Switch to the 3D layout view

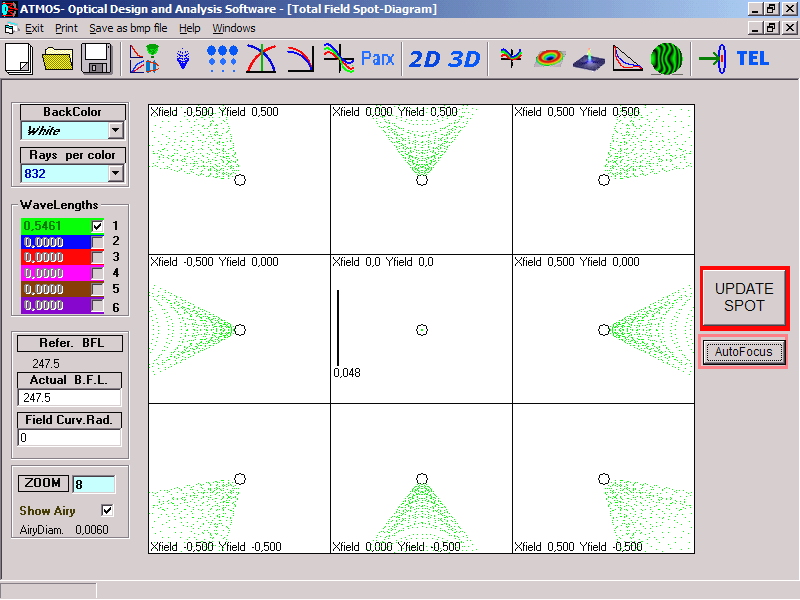tap(464, 59)
